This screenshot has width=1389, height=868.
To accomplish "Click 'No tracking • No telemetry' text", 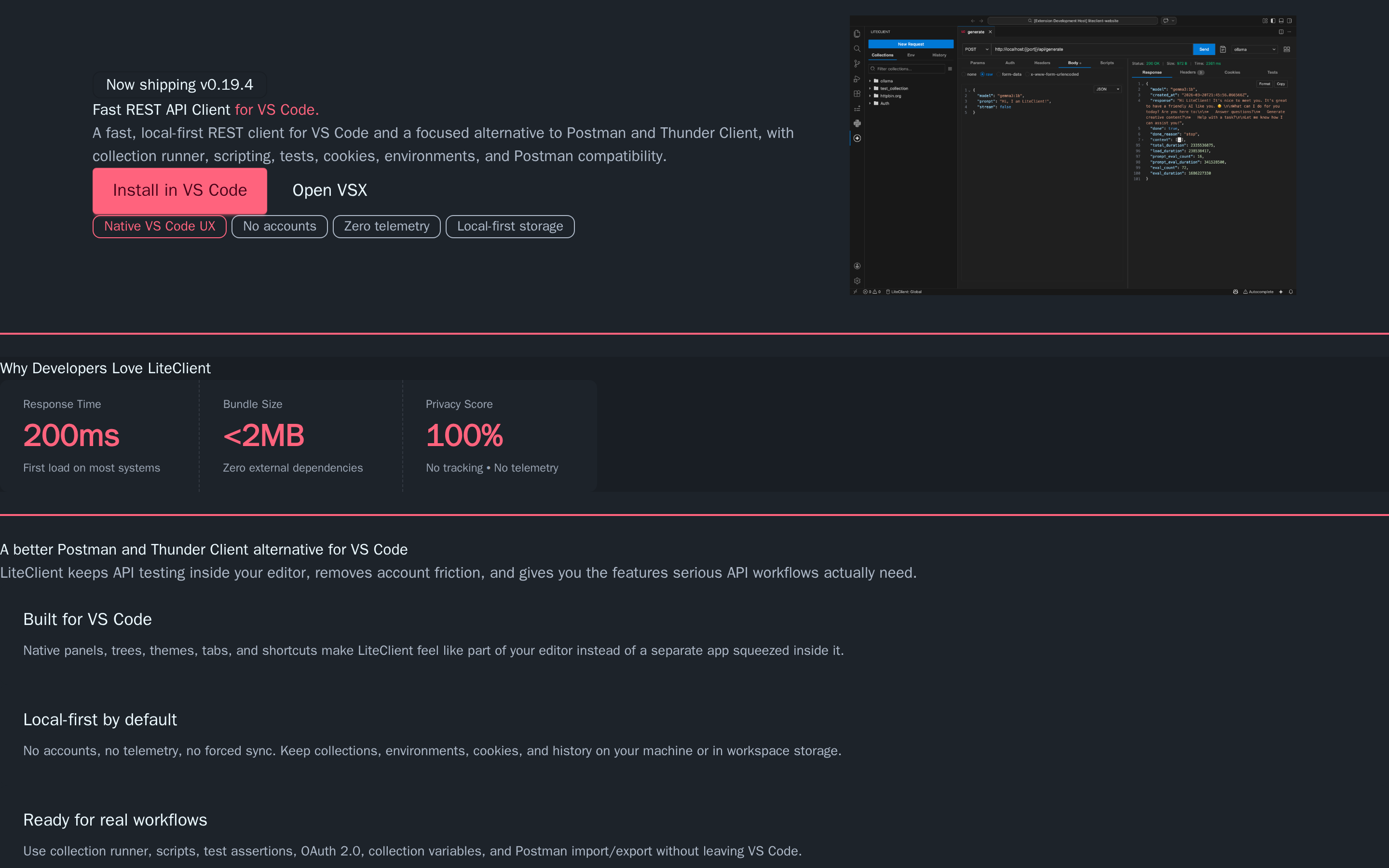I will point(492,468).
